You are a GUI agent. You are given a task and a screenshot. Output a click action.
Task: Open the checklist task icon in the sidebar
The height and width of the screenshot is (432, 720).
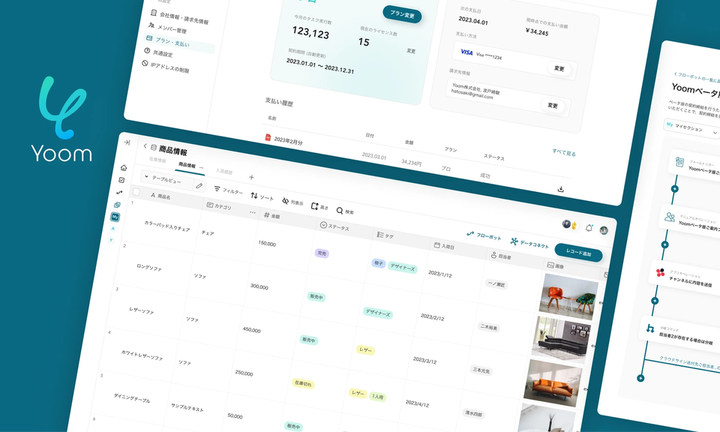[122, 180]
